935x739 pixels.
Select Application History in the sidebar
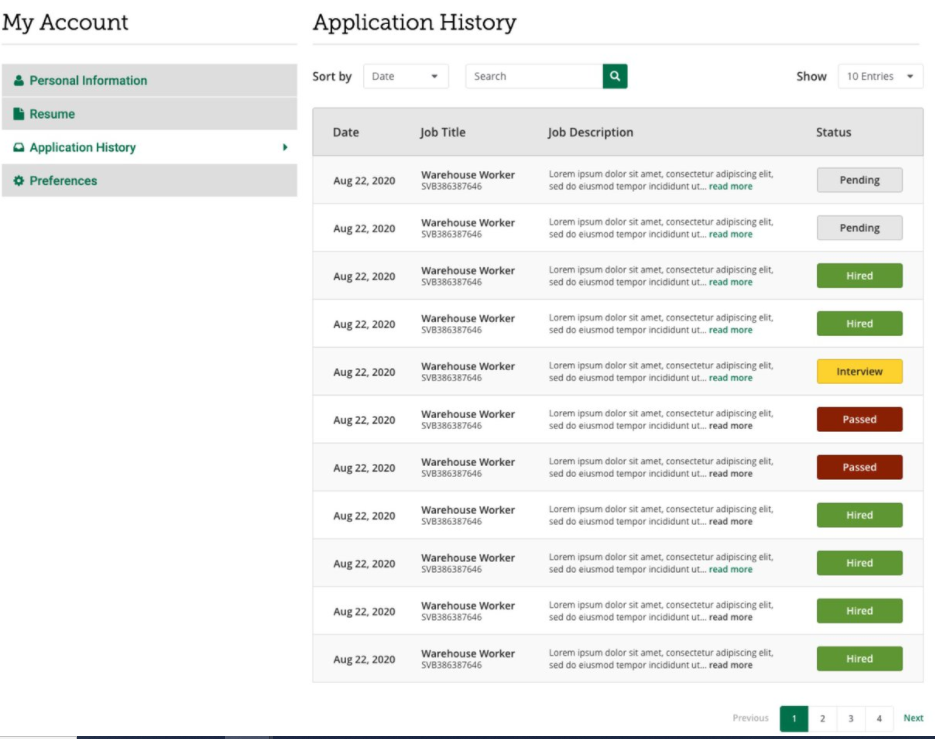pos(149,147)
